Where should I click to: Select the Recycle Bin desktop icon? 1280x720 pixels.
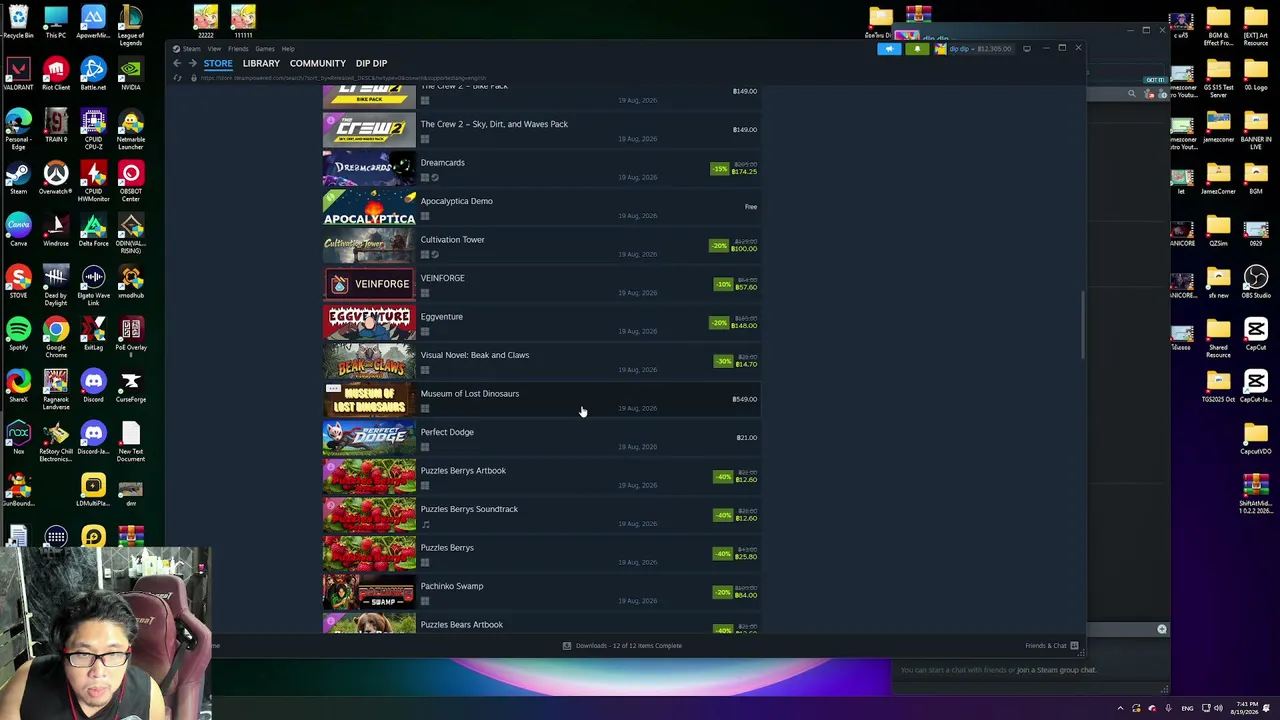(x=18, y=23)
